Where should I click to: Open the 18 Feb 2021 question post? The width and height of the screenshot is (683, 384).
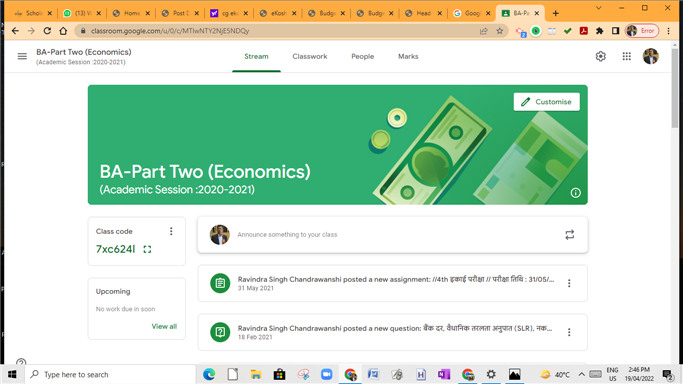pos(392,332)
